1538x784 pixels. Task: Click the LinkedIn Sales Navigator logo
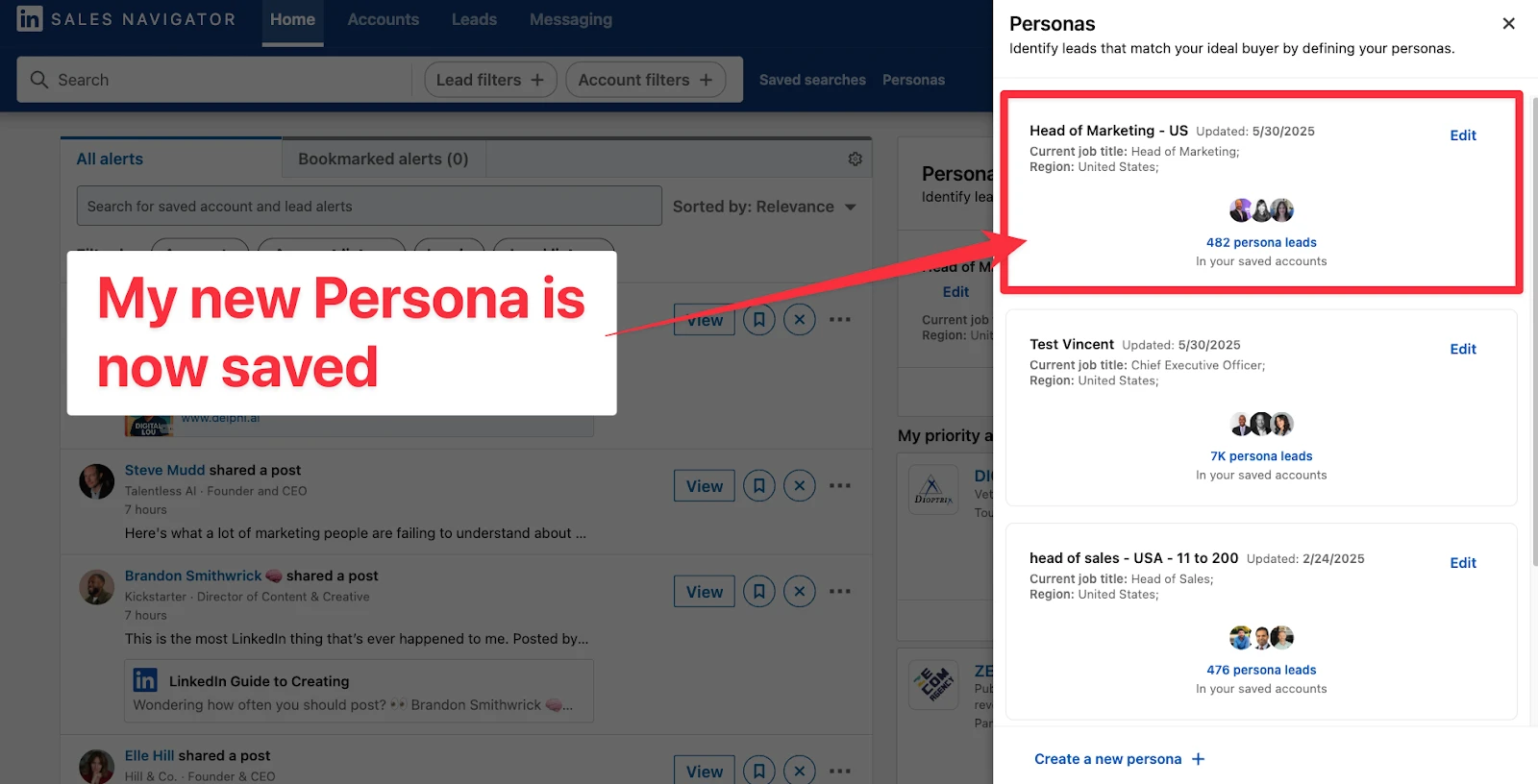click(x=126, y=19)
